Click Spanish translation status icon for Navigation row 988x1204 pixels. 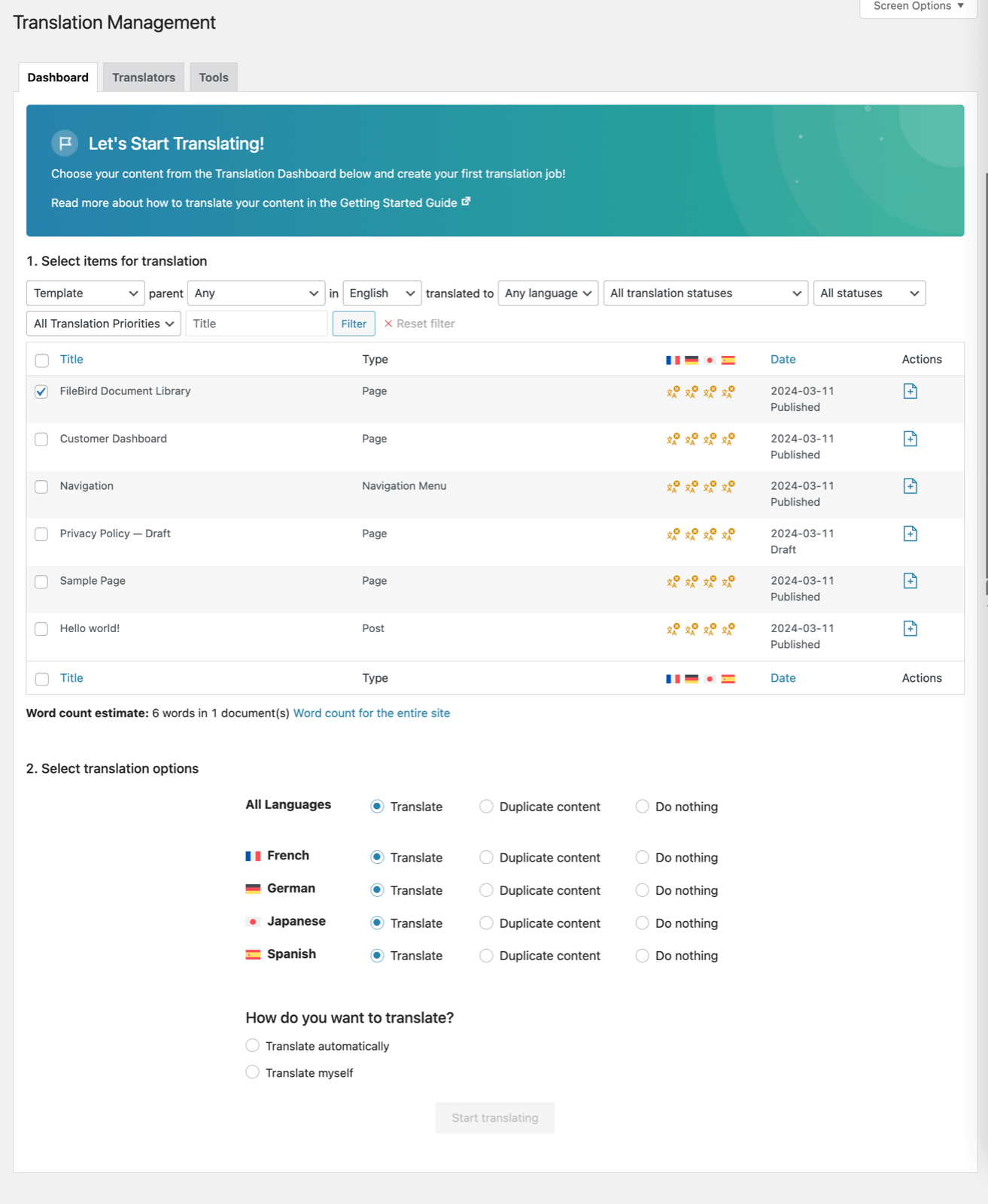coord(728,487)
